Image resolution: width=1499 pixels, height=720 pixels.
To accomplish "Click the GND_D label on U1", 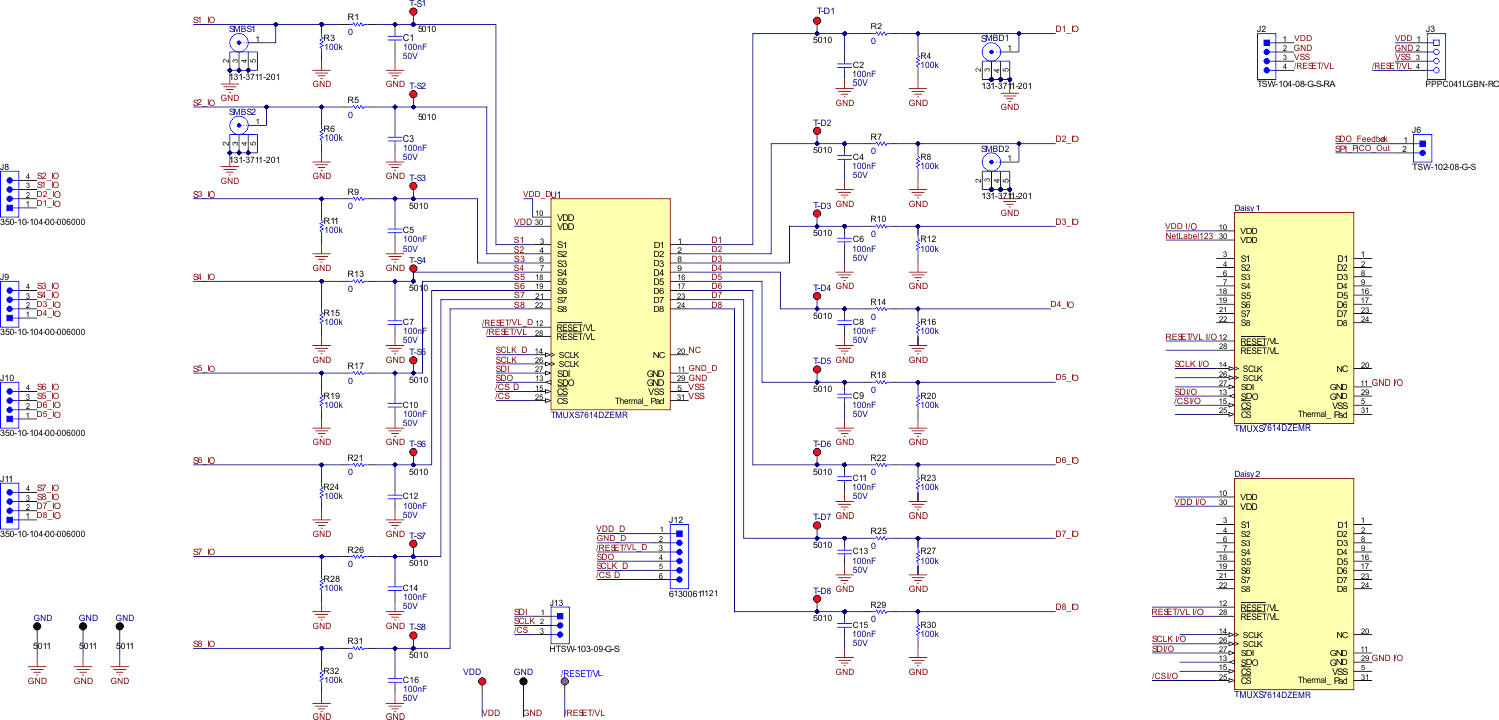I will (x=703, y=369).
